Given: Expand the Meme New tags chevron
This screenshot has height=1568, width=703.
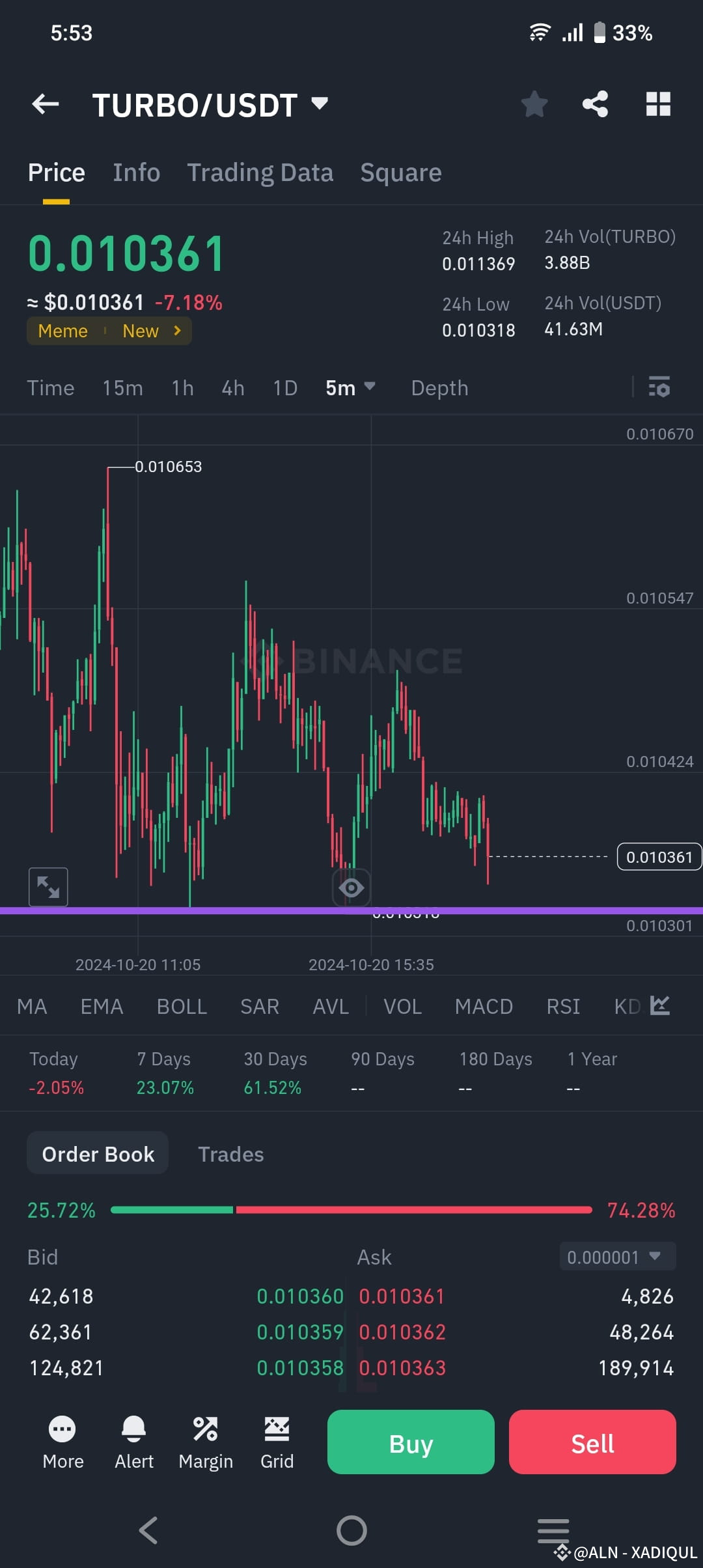Looking at the screenshot, I should [x=177, y=331].
